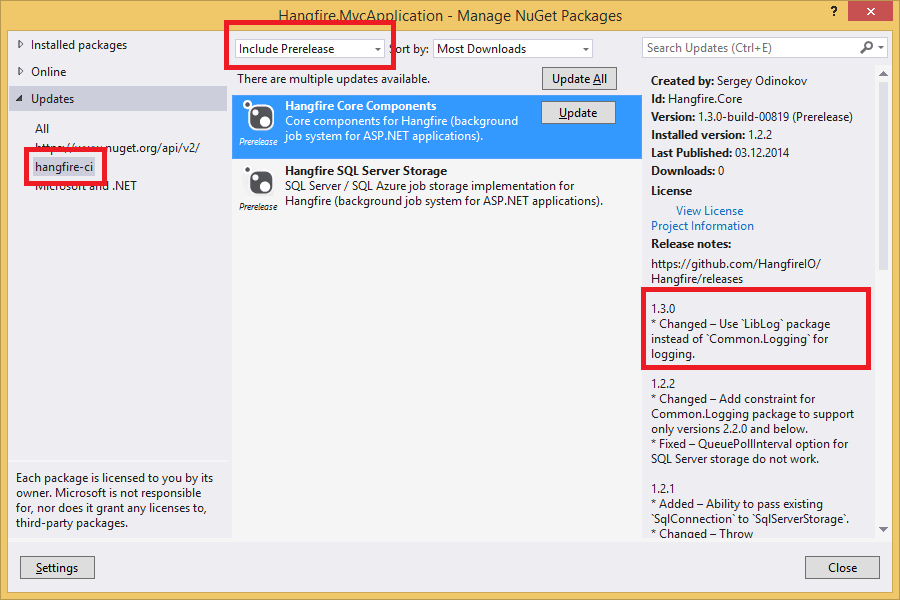Image resolution: width=900 pixels, height=600 pixels.
Task: Click the Last Published 03.12.2014 text
Action: (x=720, y=153)
